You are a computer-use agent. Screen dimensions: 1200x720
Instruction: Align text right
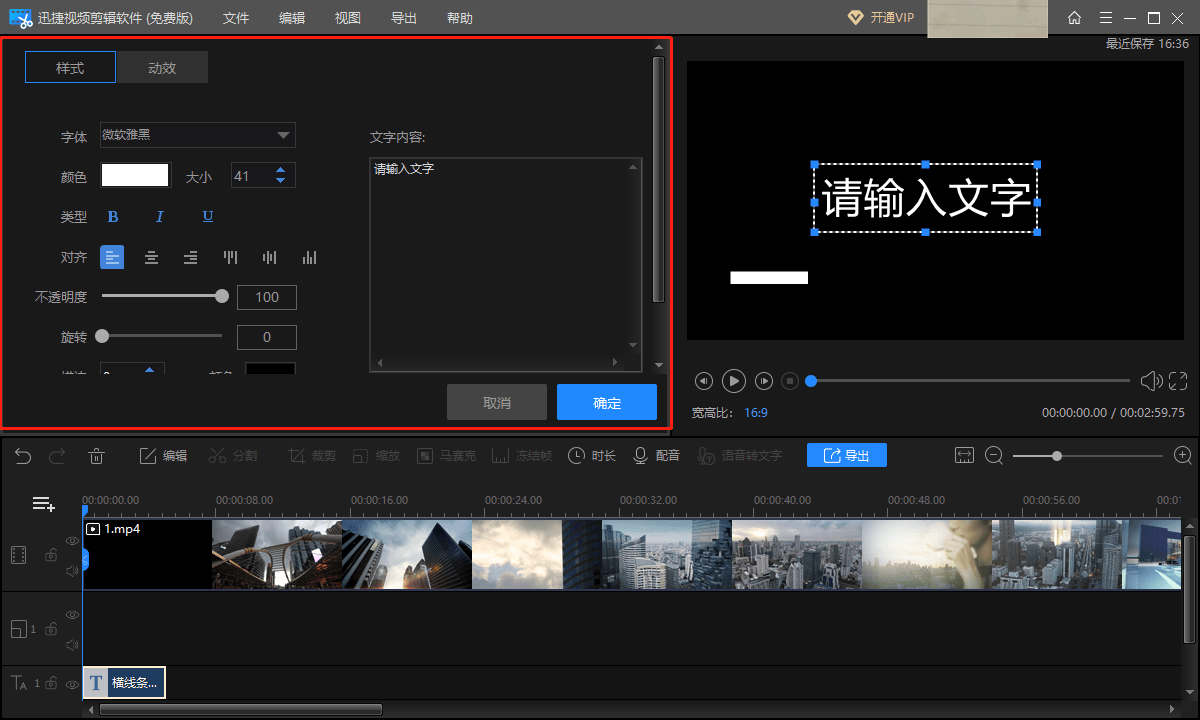pos(190,257)
